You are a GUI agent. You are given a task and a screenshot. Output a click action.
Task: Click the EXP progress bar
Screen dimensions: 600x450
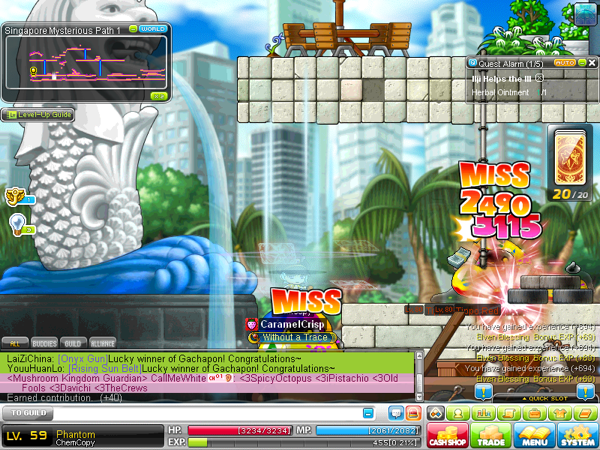pyautogui.click(x=304, y=442)
